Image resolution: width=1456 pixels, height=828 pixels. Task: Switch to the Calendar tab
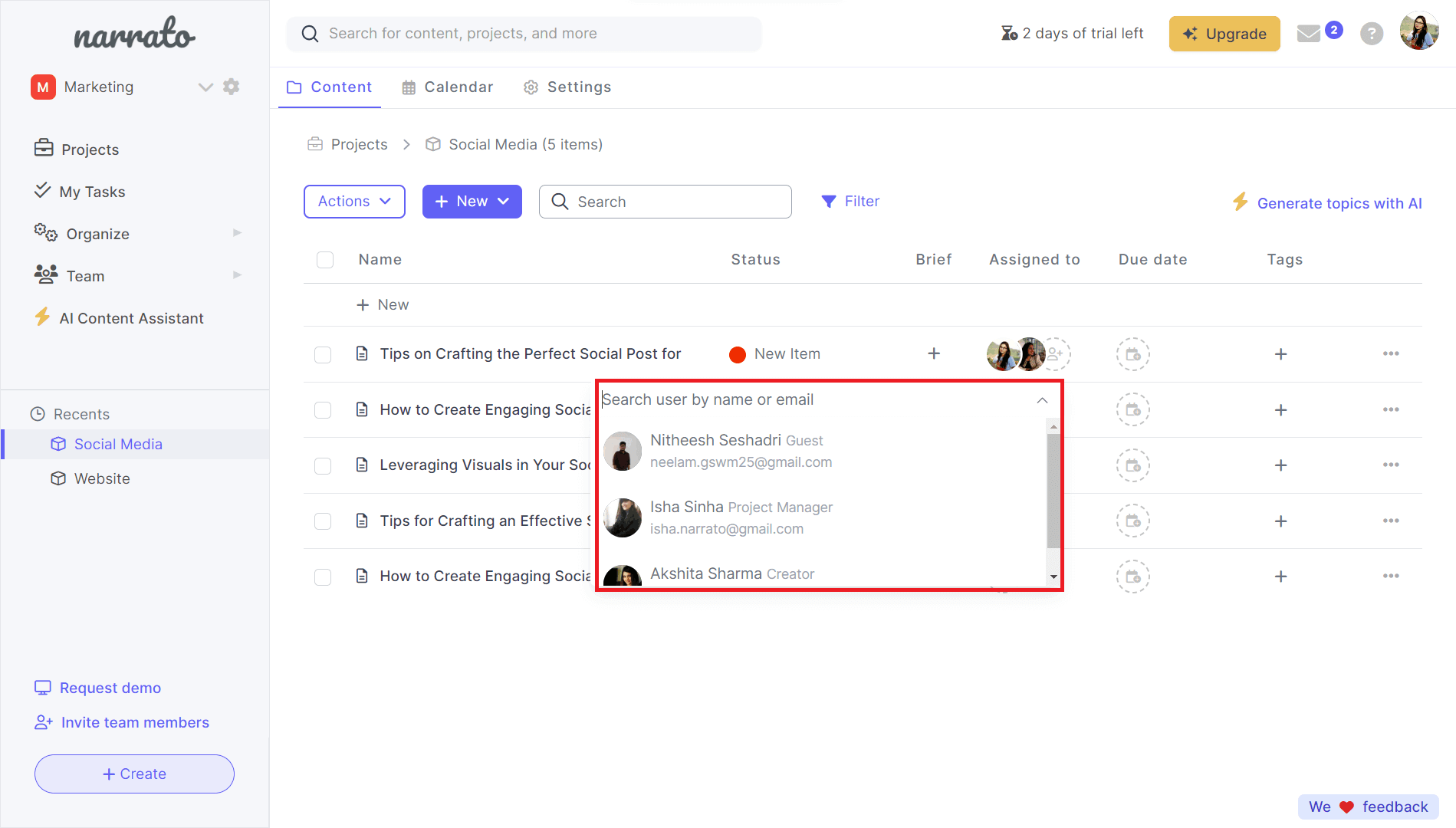448,87
